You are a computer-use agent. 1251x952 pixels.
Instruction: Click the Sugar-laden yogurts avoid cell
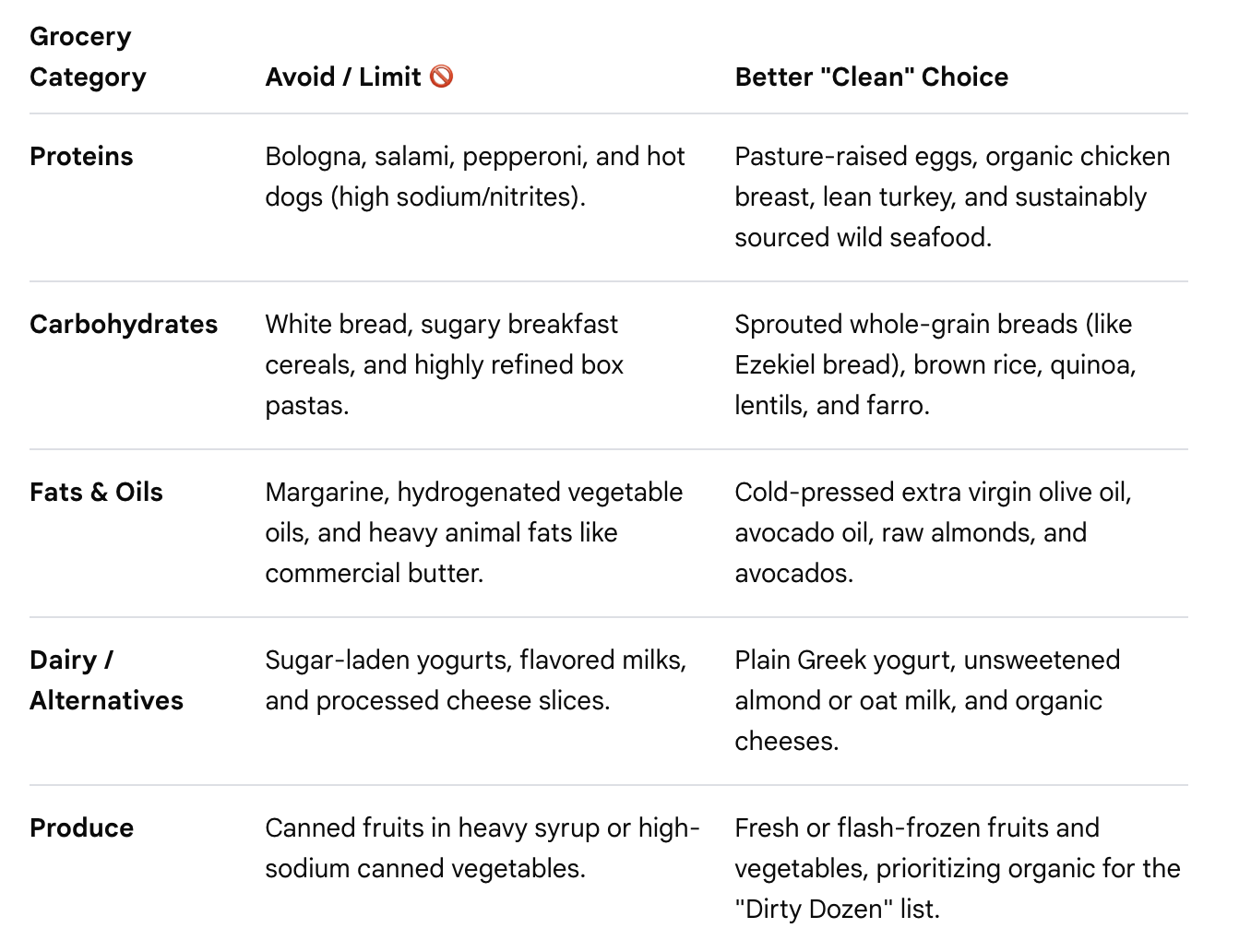(476, 680)
